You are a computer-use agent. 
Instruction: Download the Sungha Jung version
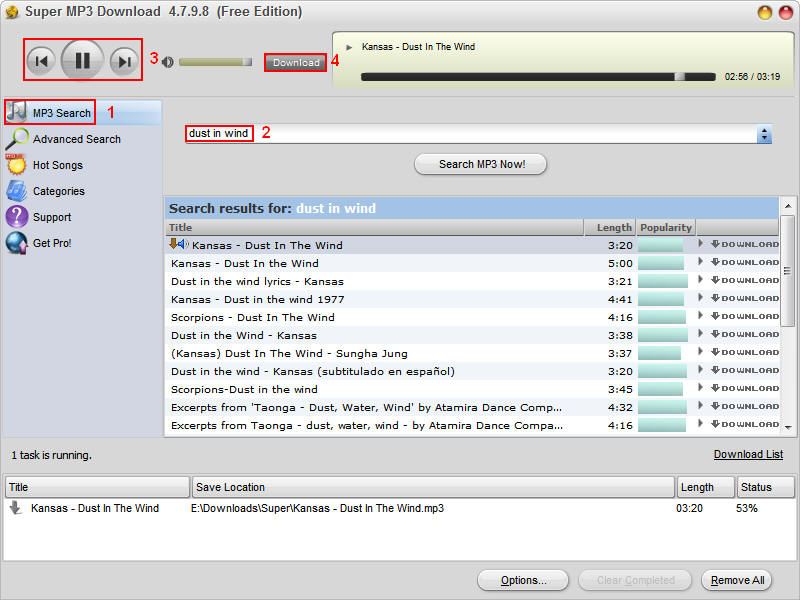pyautogui.click(x=745, y=353)
